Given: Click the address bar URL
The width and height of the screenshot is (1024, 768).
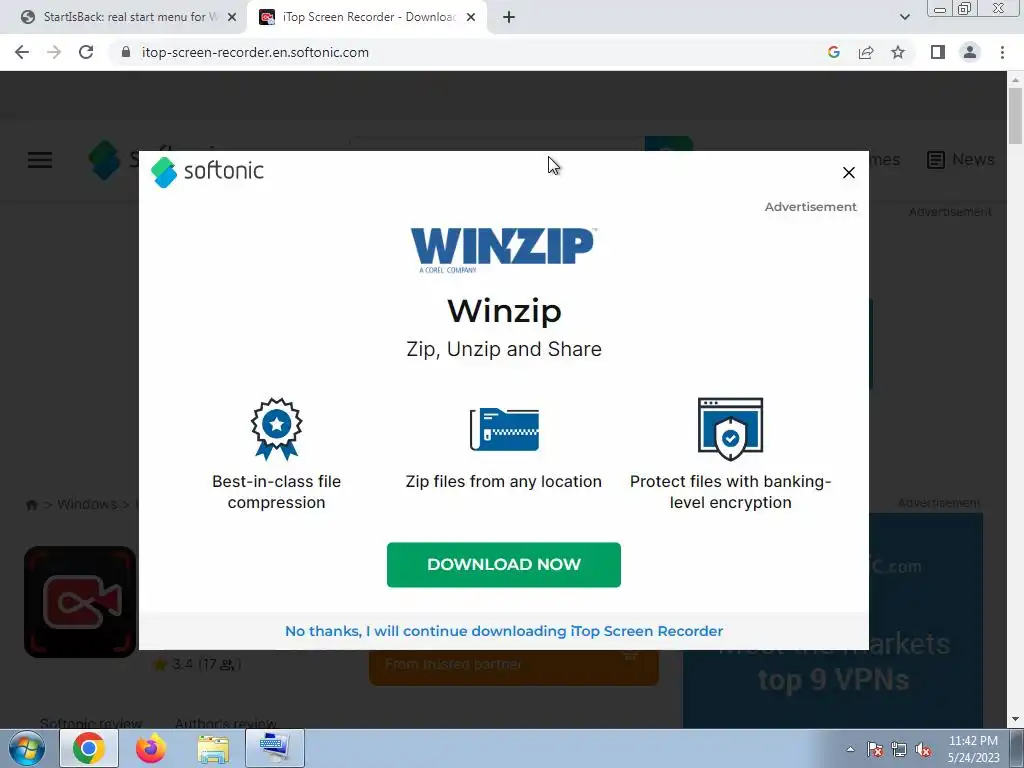Looking at the screenshot, I should pos(255,52).
